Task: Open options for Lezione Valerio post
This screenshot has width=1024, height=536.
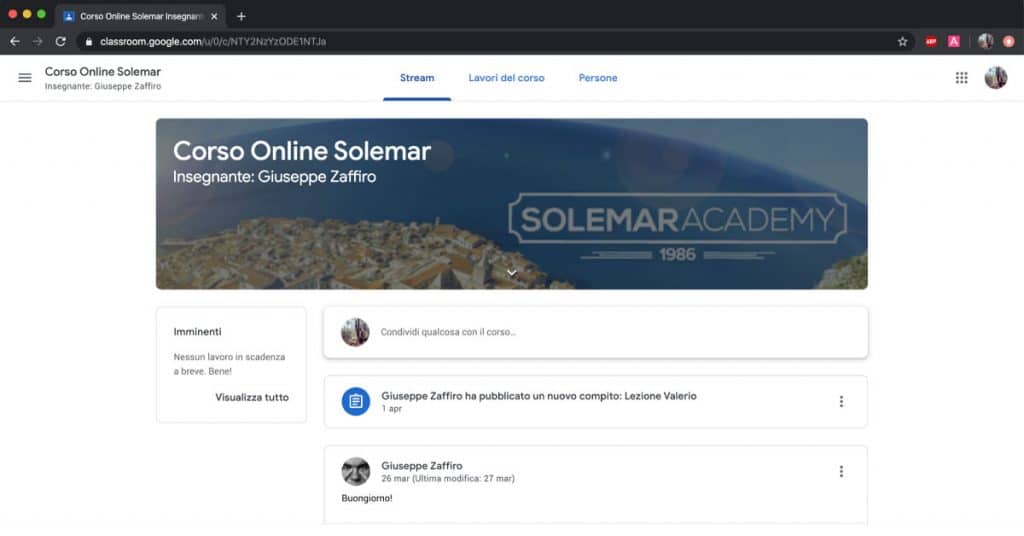Action: click(x=841, y=402)
